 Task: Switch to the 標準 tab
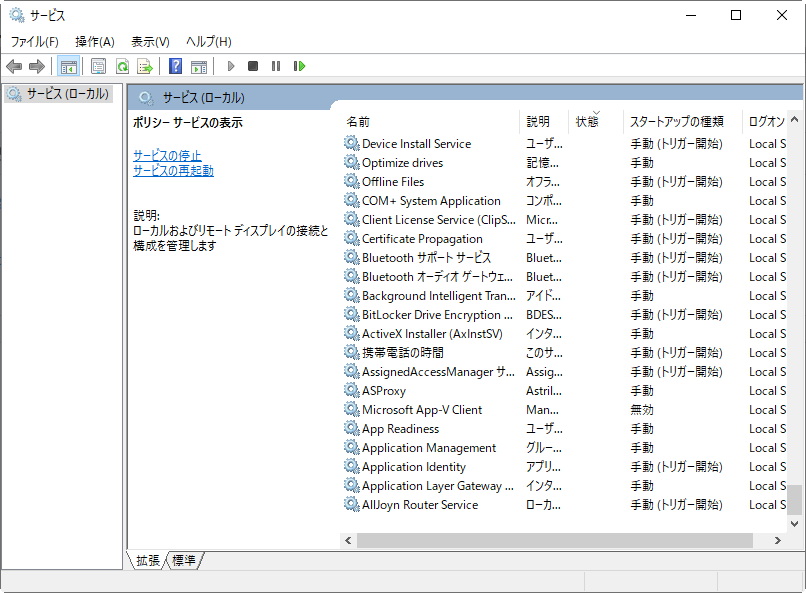coord(184,561)
